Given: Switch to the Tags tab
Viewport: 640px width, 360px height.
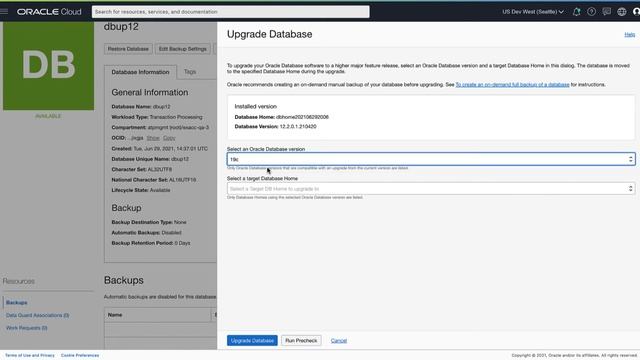Looking at the screenshot, I should 190,71.
